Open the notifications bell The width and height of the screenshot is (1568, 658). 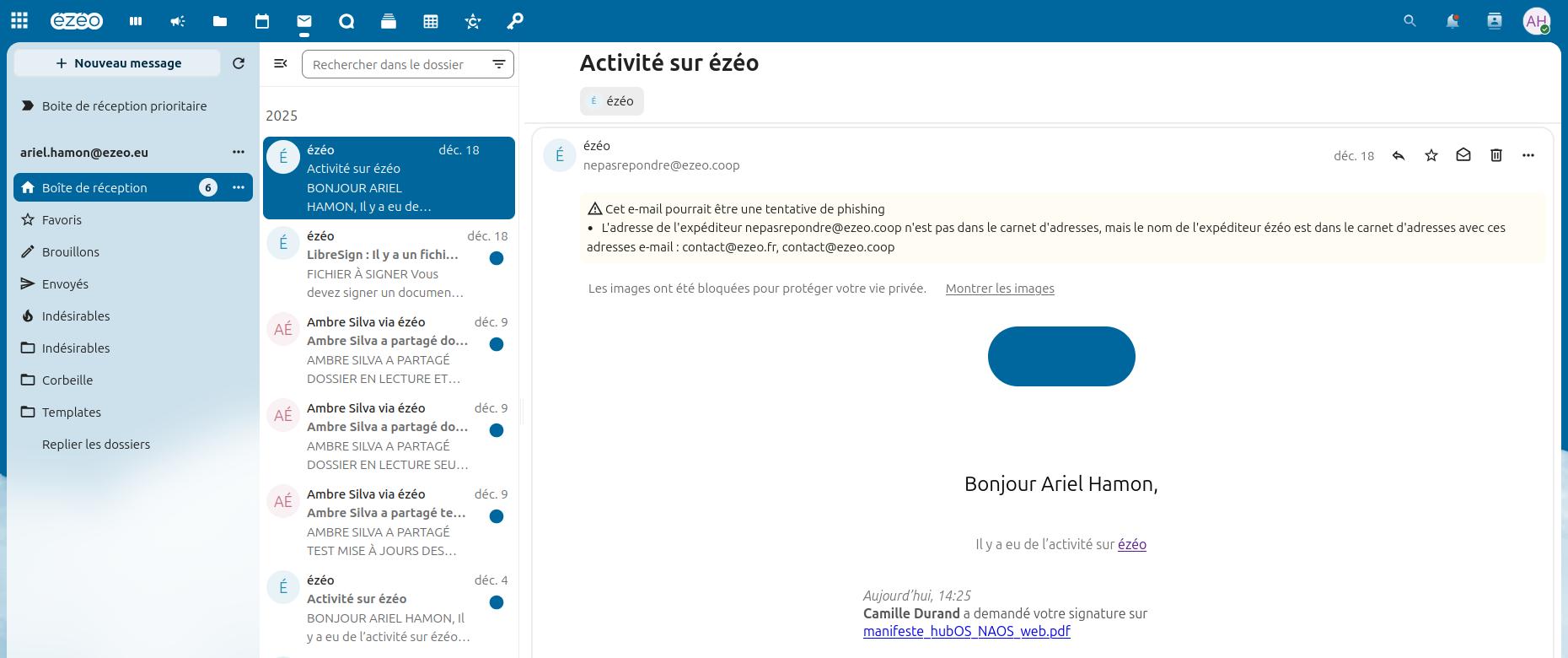1453,21
